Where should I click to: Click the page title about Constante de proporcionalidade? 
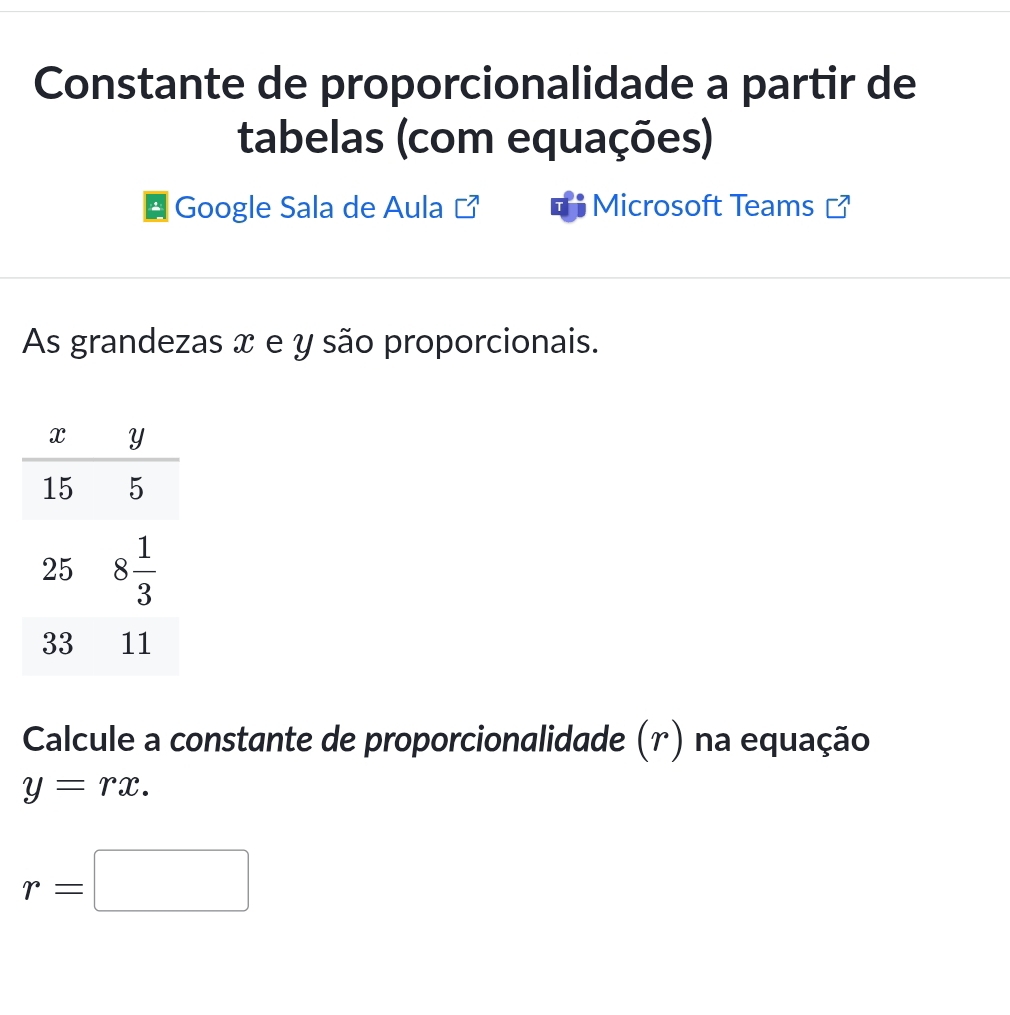[475, 109]
